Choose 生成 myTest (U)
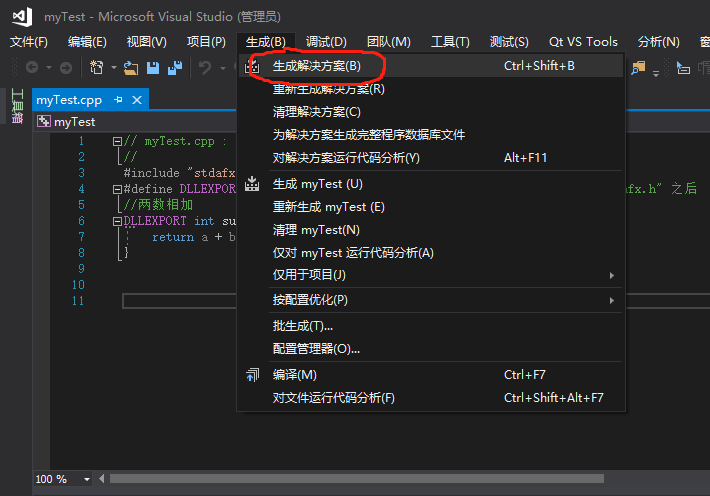The image size is (710, 496). 431,184
